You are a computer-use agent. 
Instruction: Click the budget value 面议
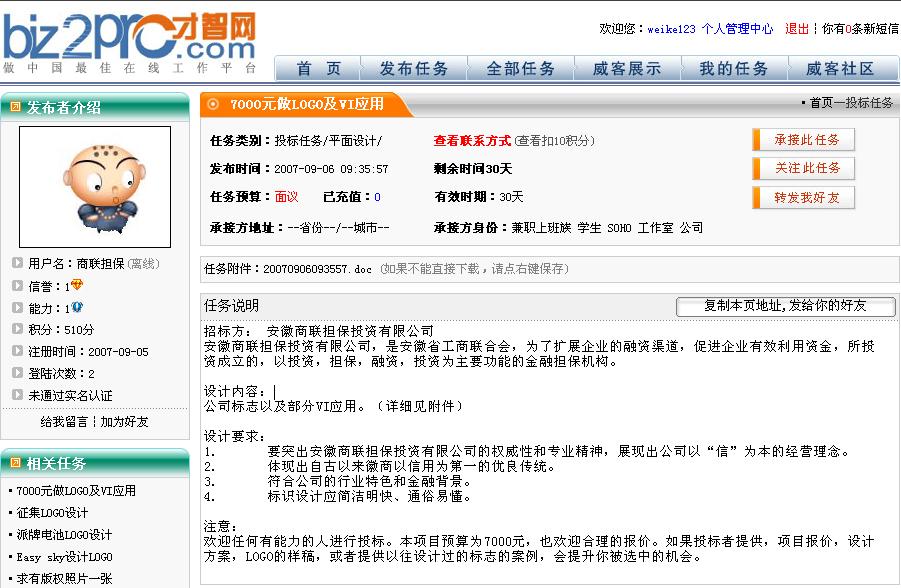point(286,197)
